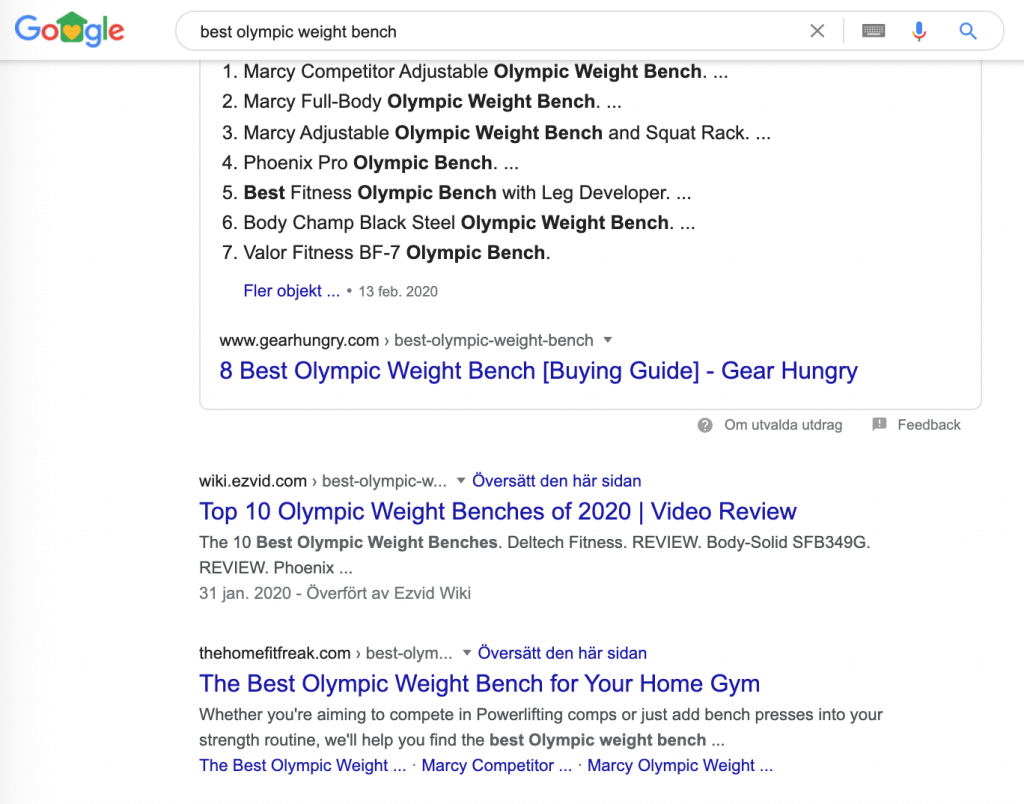Start voice search with microphone icon

(x=919, y=31)
